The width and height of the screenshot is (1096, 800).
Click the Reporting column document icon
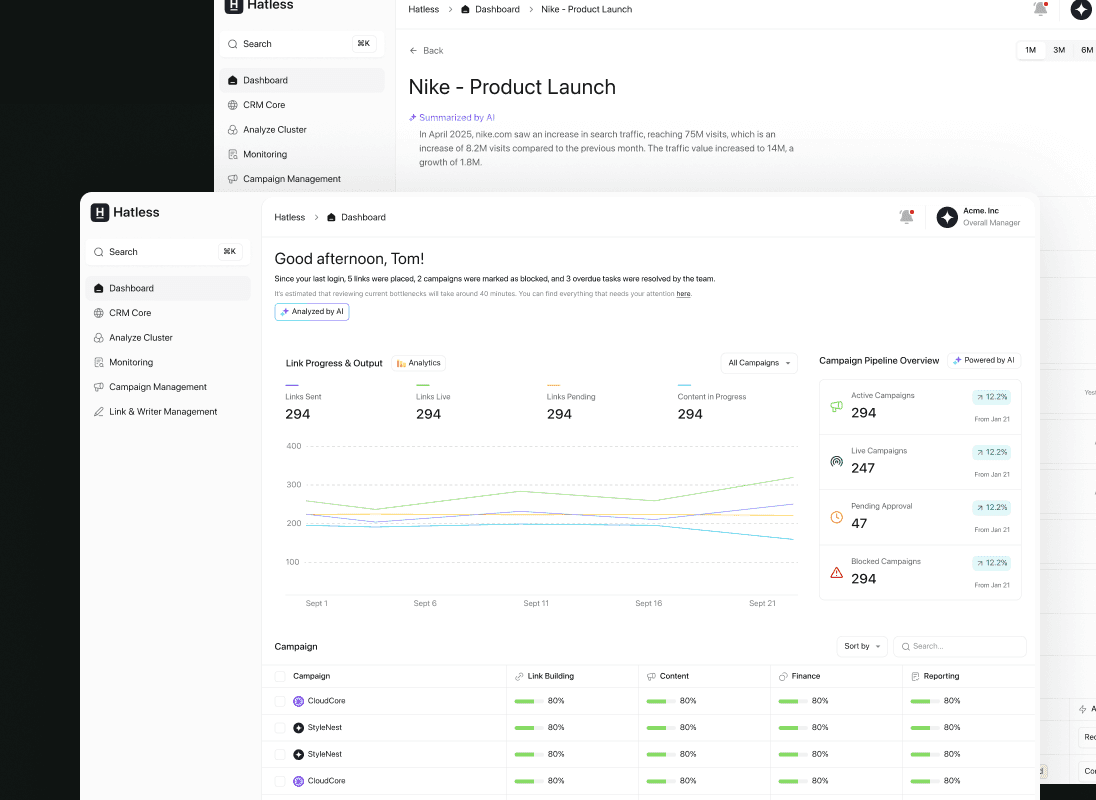coord(915,676)
